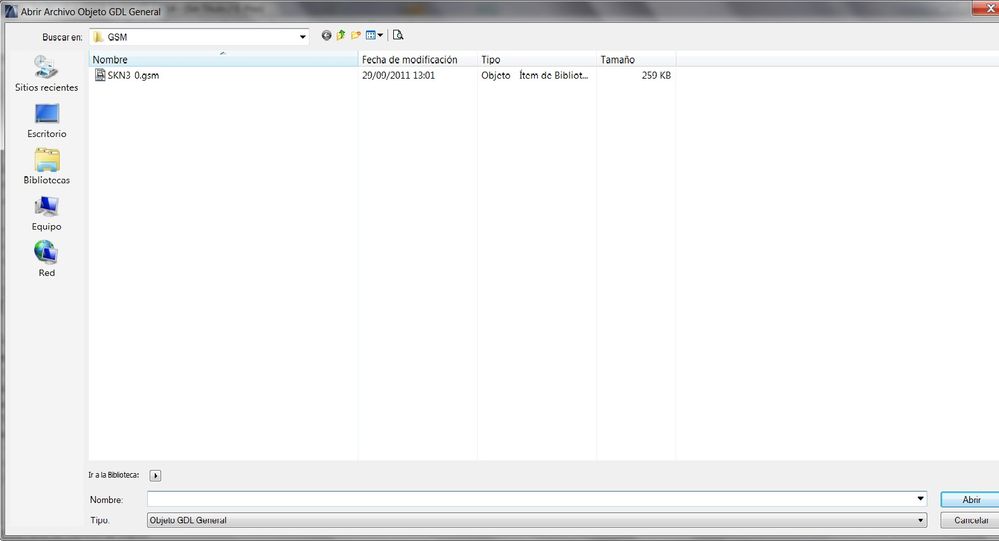Go back to last visited folder
The width and height of the screenshot is (999, 541).
326,36
